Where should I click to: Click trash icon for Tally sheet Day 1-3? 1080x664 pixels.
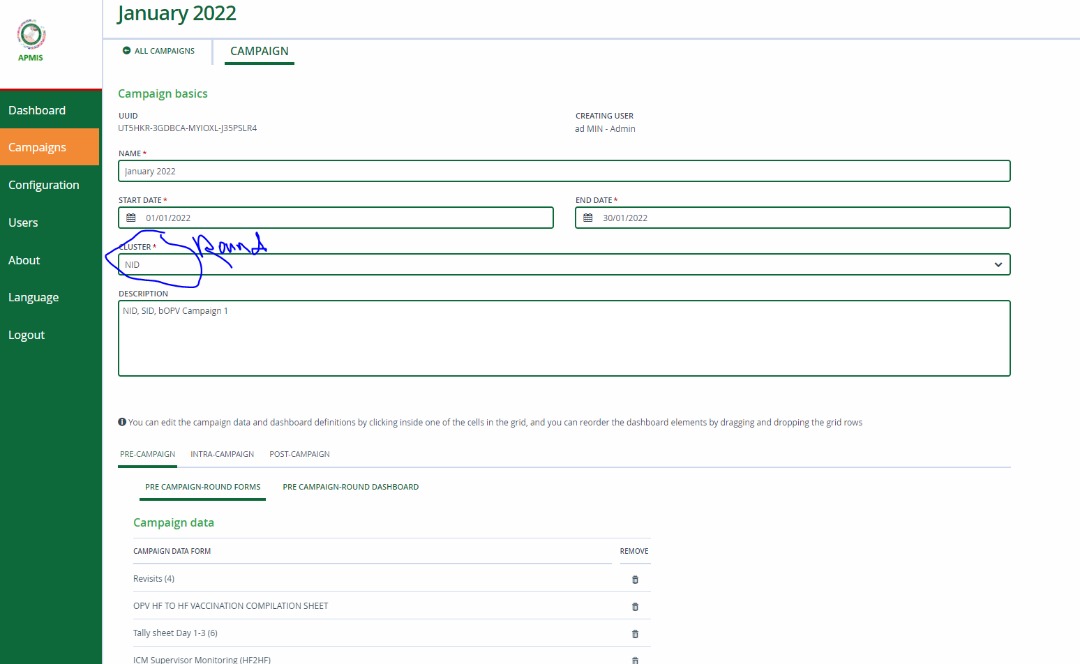634,633
